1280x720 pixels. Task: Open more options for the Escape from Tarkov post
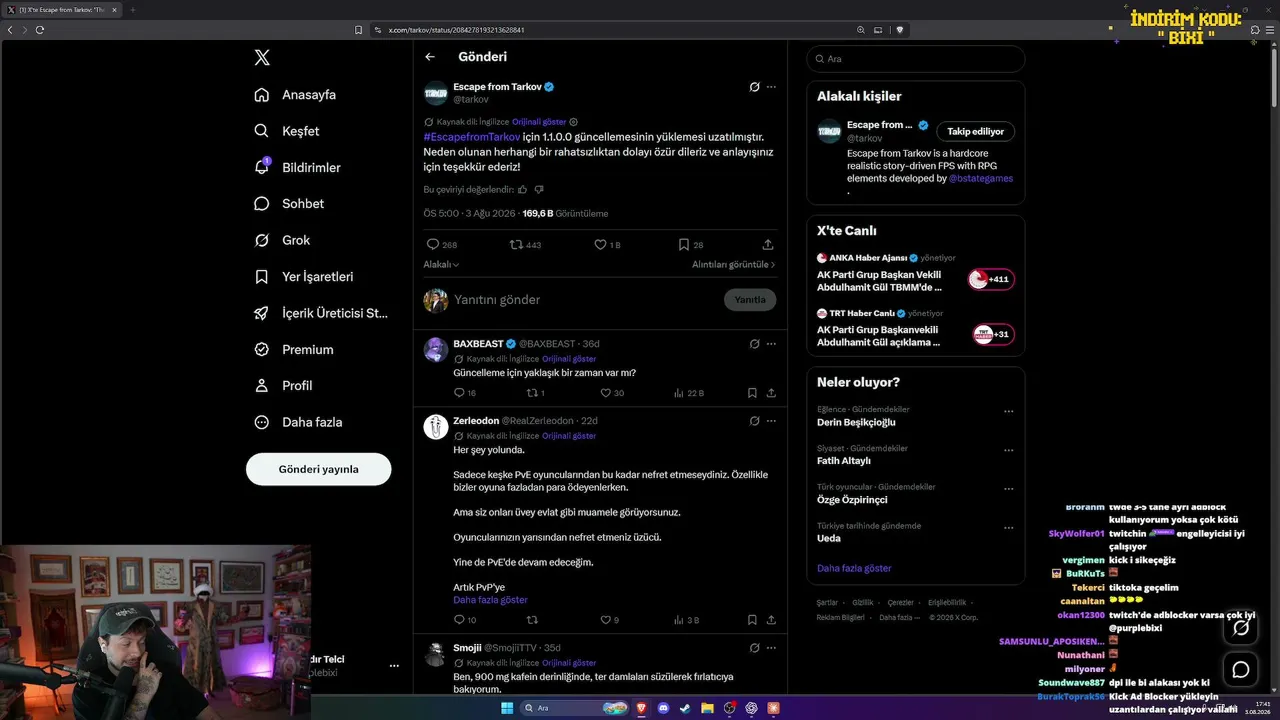click(771, 87)
